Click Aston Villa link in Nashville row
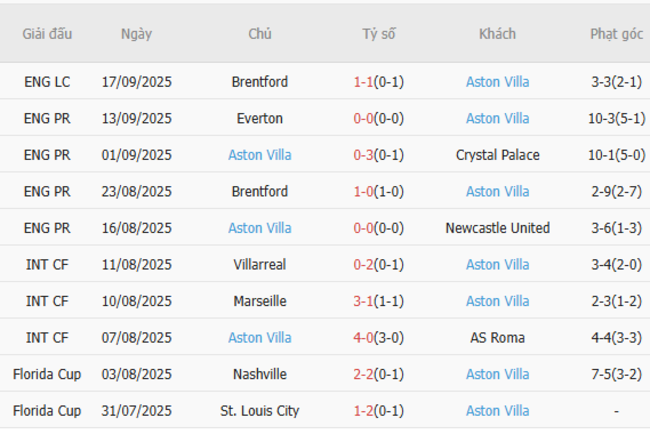Viewport: 650px width, 434px height. tap(497, 374)
